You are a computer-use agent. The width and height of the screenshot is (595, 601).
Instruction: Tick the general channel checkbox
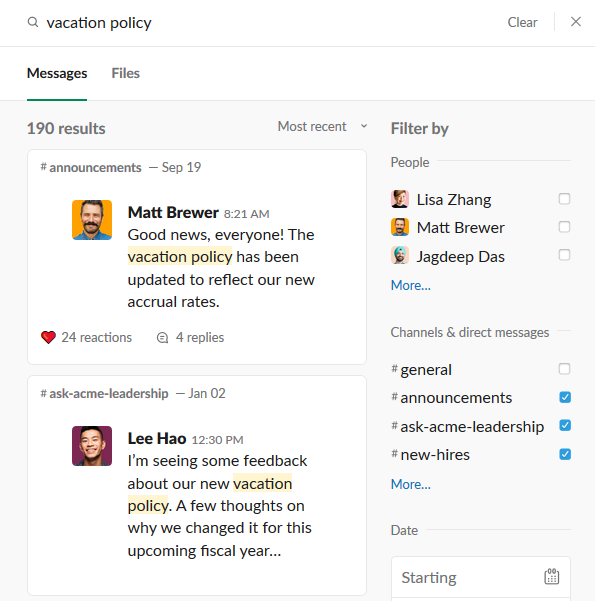pyautogui.click(x=564, y=369)
